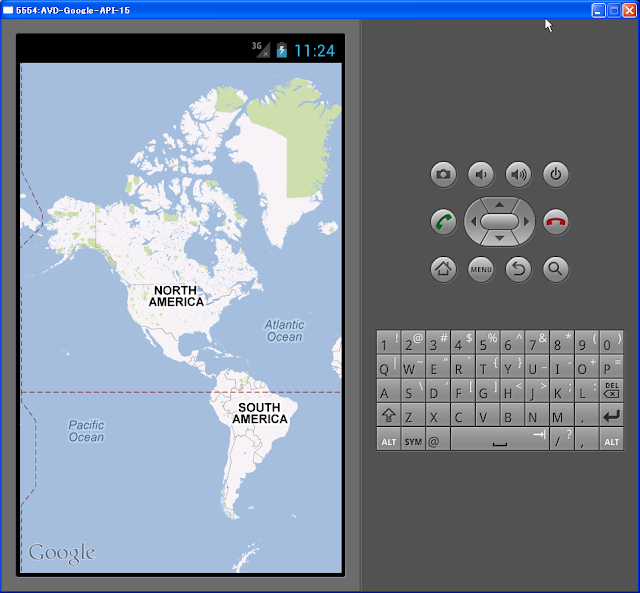Click the Z key
The image size is (640, 593).
click(x=413, y=415)
